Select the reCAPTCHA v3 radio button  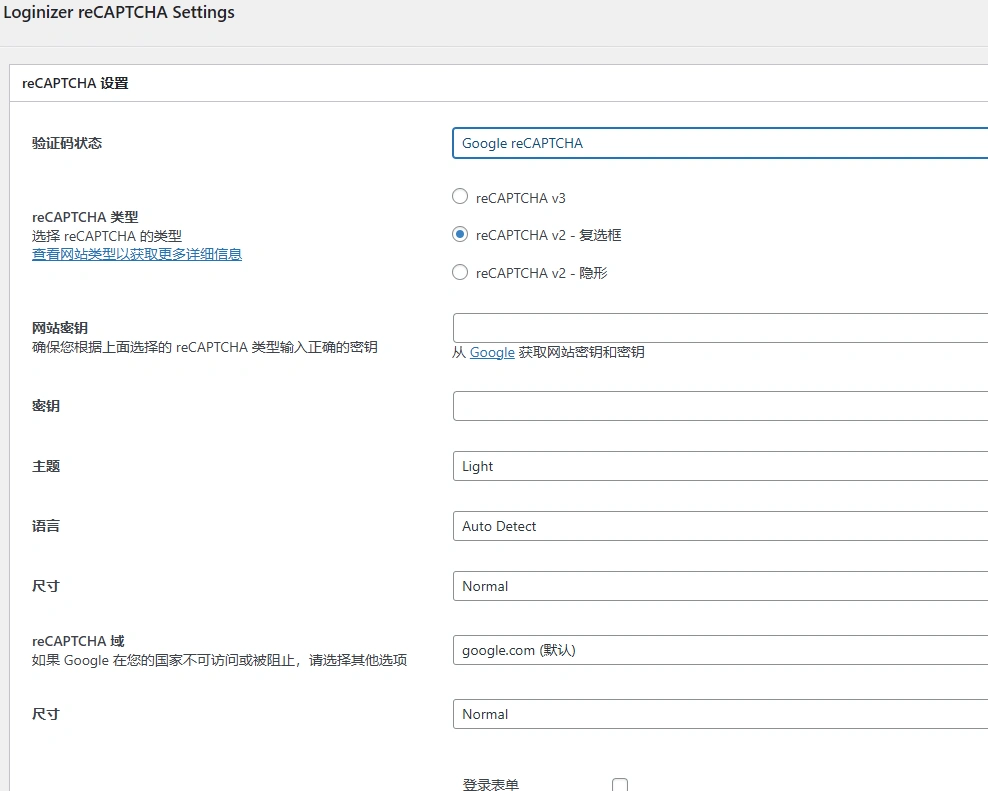click(460, 196)
